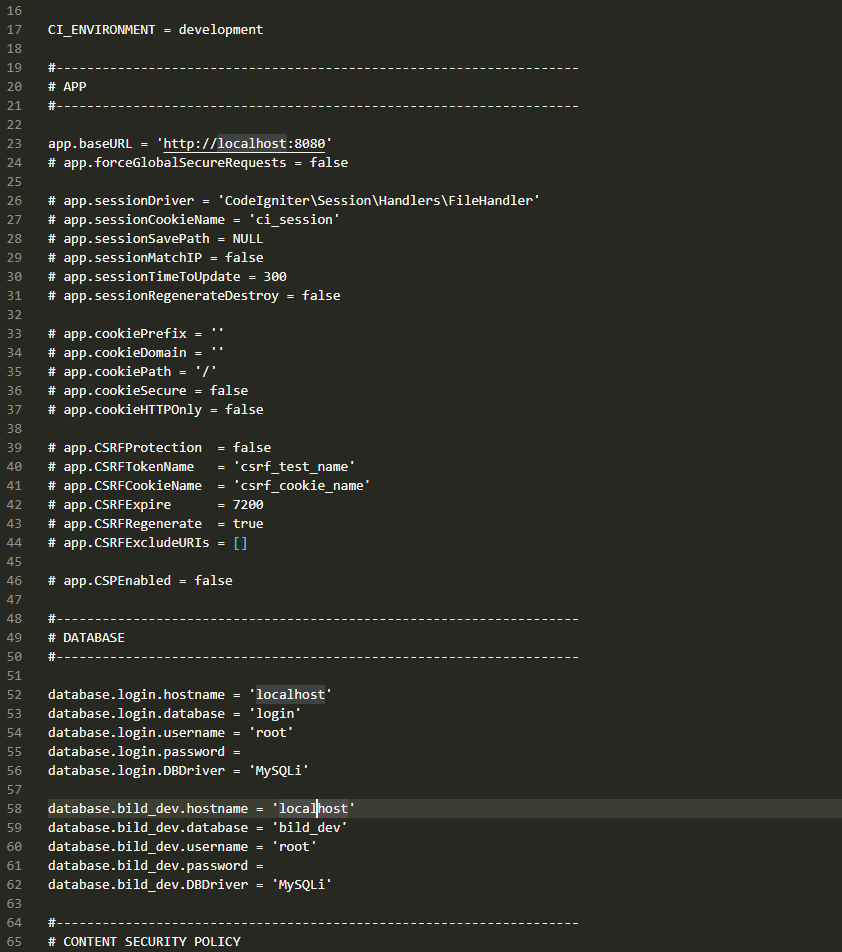Click the empty brackets on CSRFExcludeURIs line
The image size is (842, 952).
pos(240,543)
